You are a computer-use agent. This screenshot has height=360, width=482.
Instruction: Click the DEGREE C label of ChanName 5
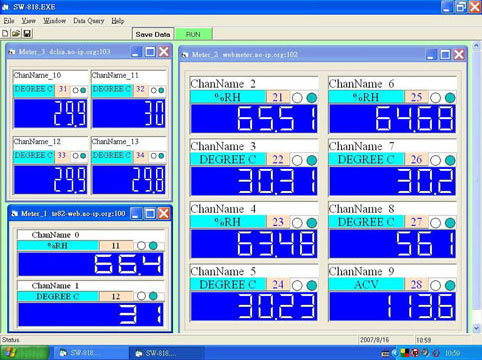[228, 284]
